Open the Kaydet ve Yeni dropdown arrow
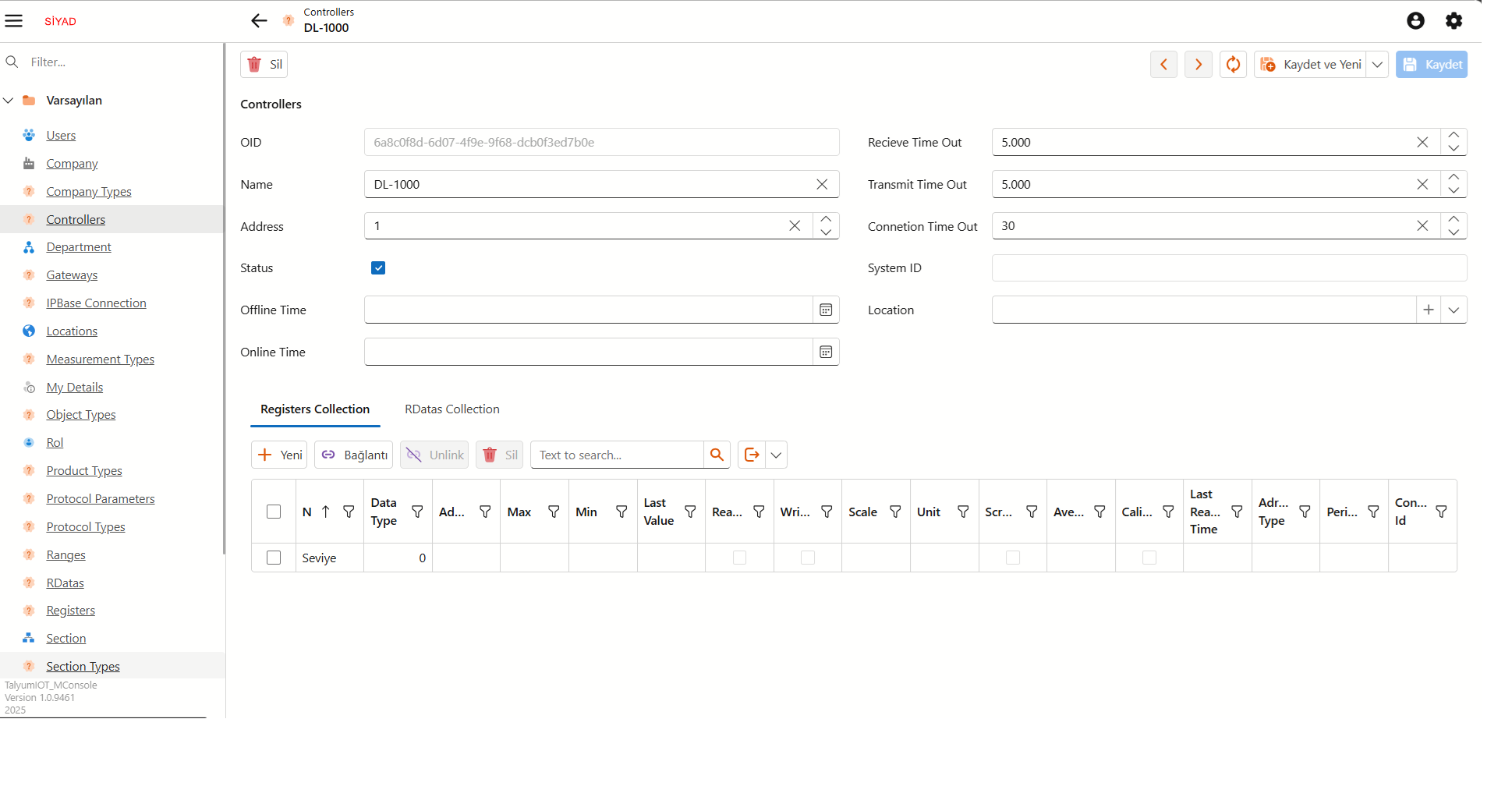This screenshot has height=811, width=1512. tap(1378, 65)
